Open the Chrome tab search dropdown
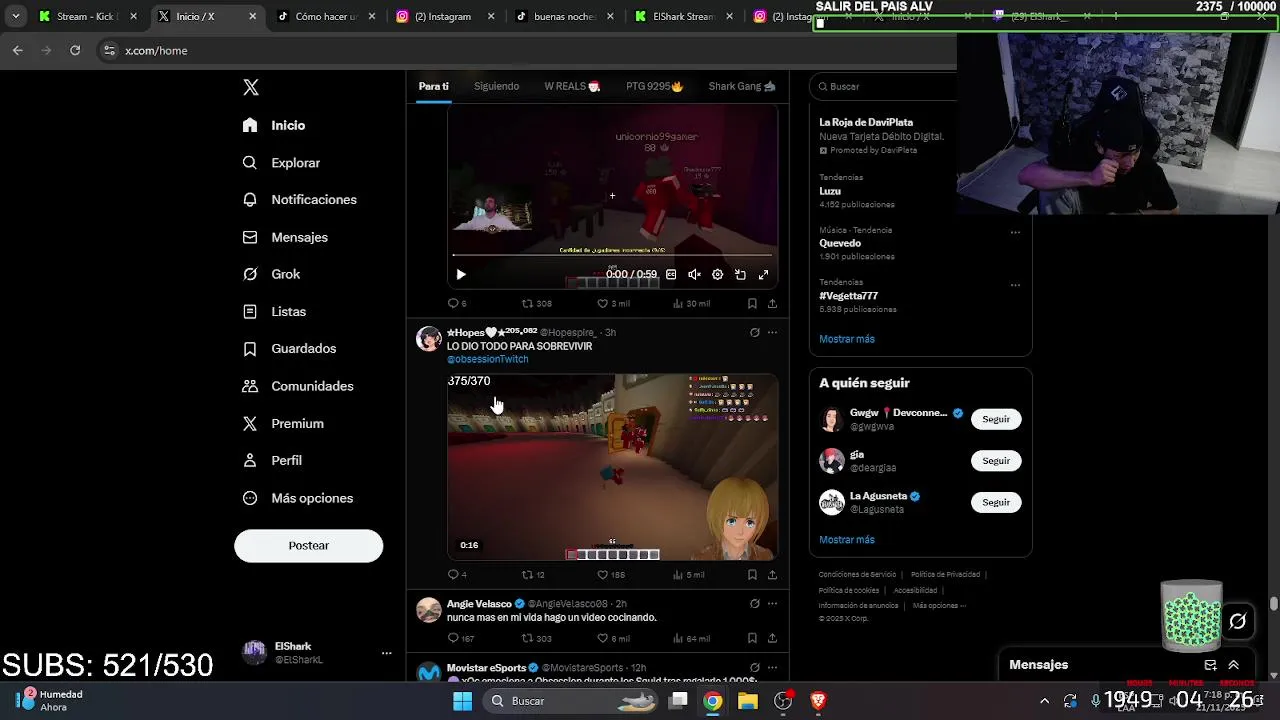1280x720 pixels. (15, 16)
